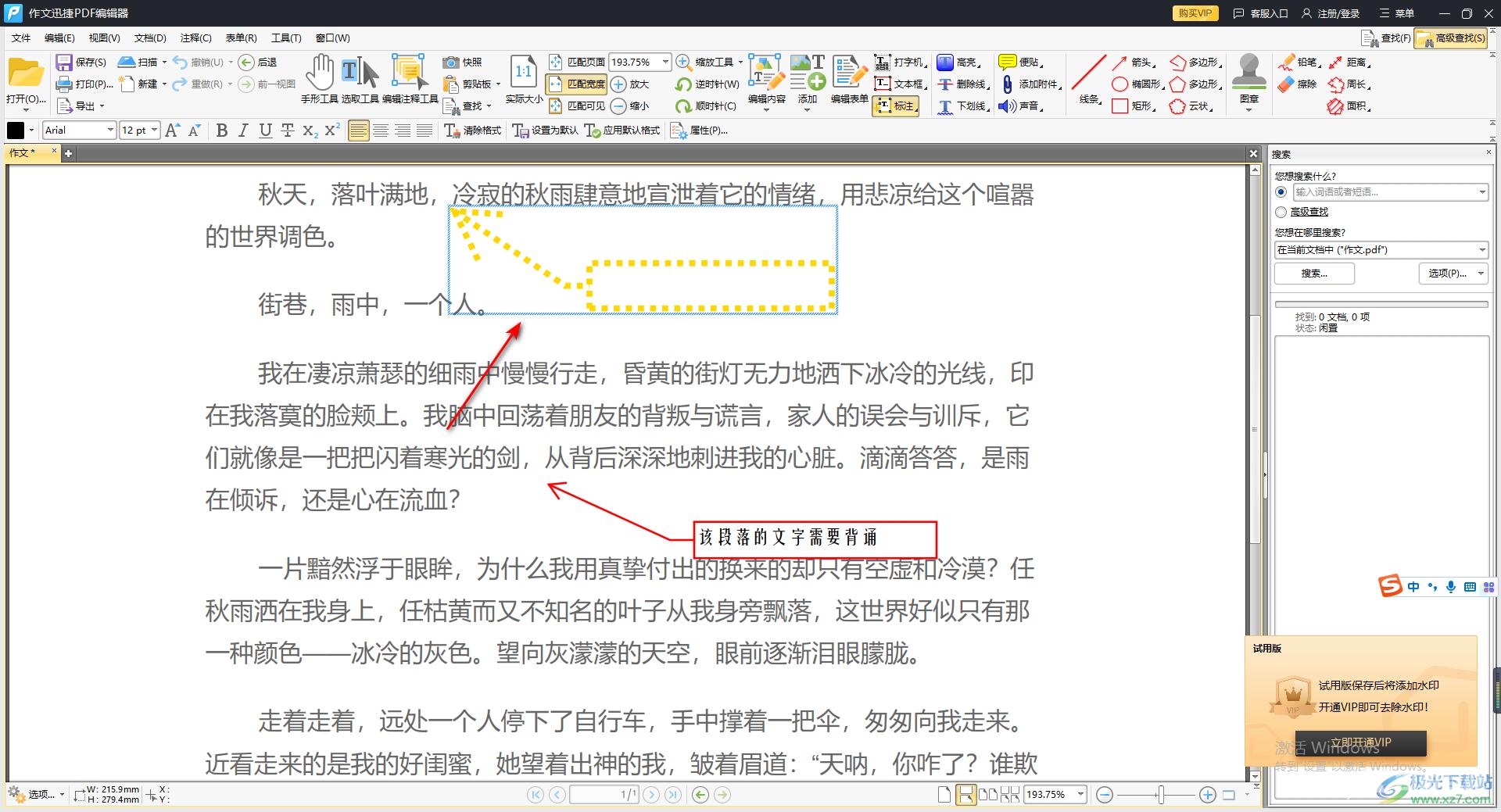The width and height of the screenshot is (1501, 812).
Task: Select the Area (面积) measuring tool
Action: point(1349,106)
